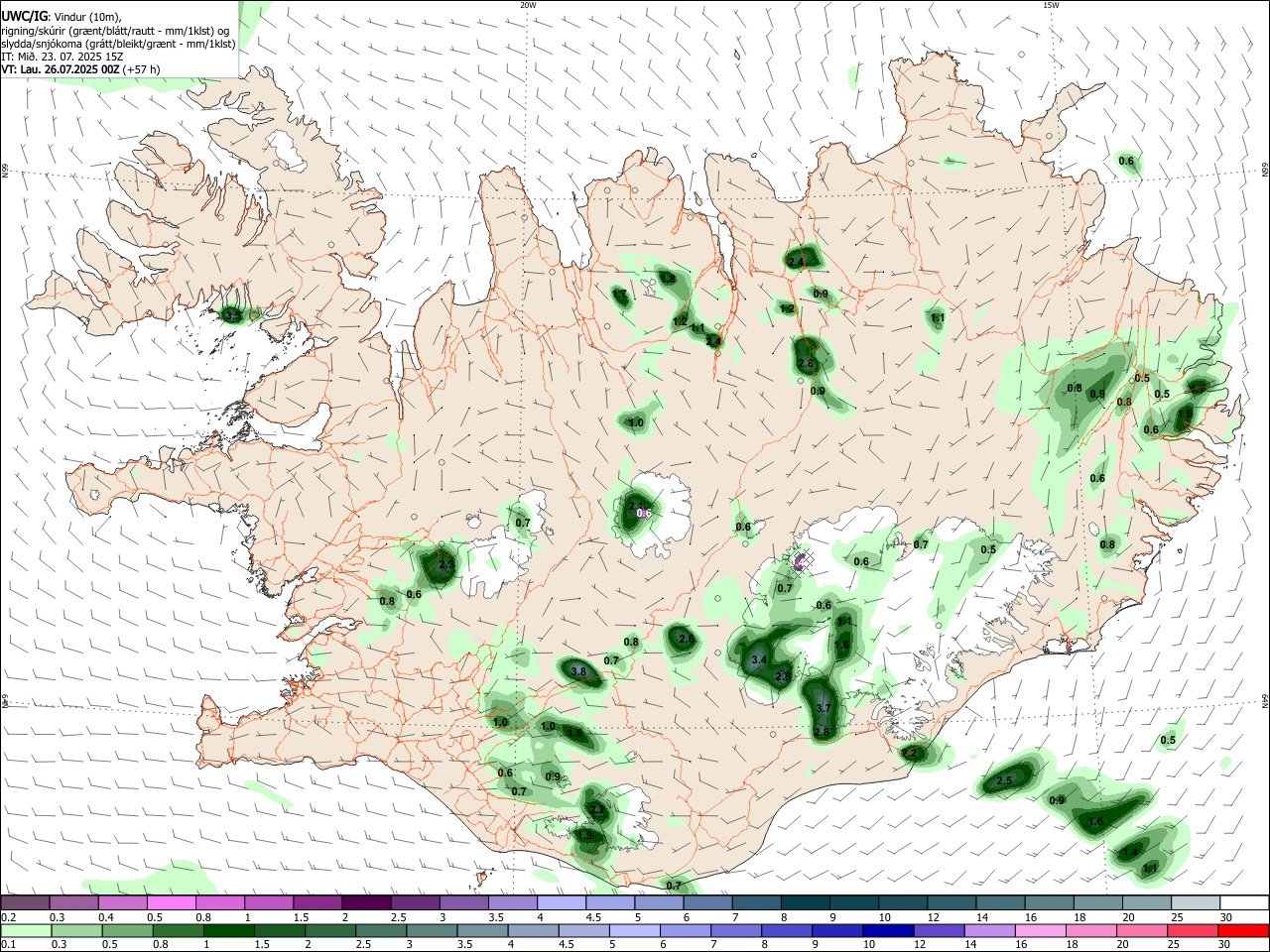Select the darkest purple 2 swatch in the upper legend

pos(365,903)
